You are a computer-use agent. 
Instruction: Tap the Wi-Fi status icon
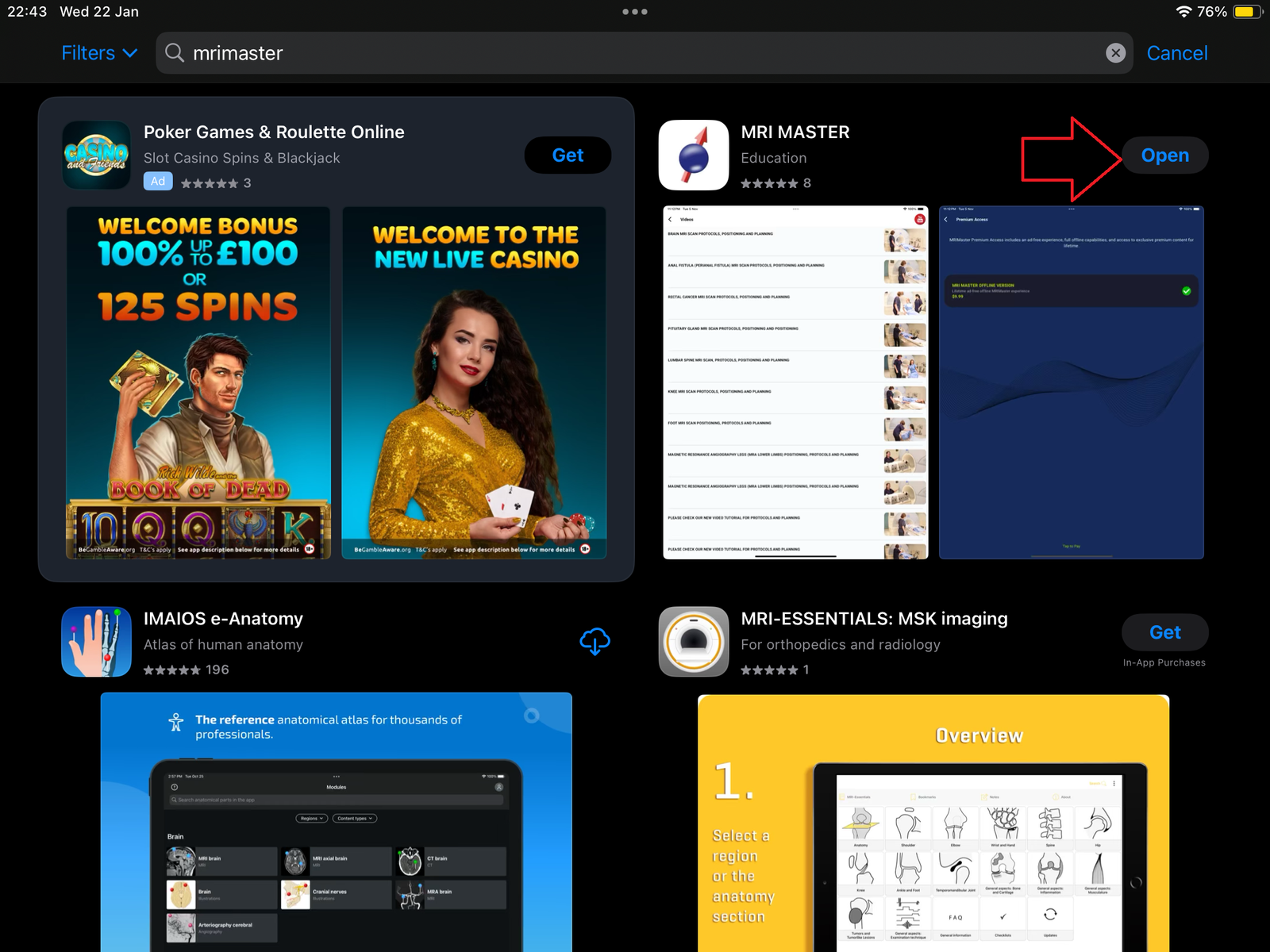(x=1183, y=12)
